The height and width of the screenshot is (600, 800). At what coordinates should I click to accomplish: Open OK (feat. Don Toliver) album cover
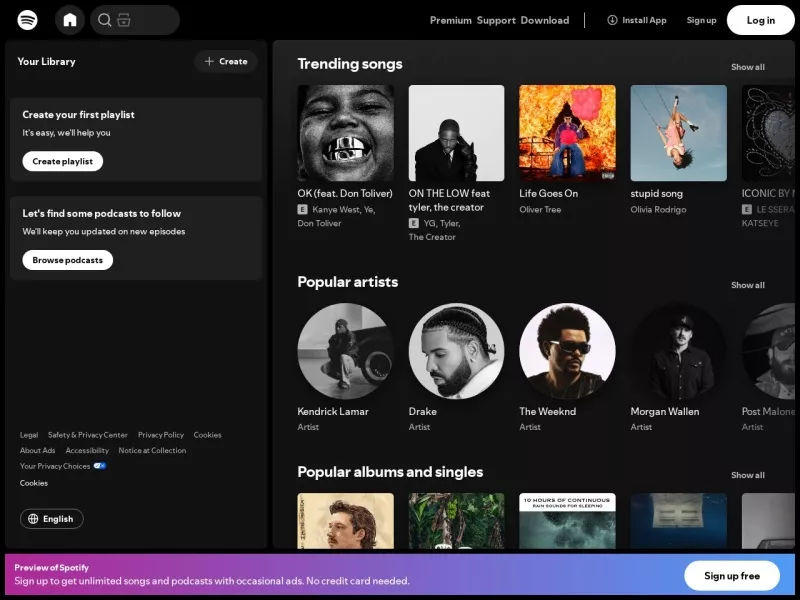(345, 133)
